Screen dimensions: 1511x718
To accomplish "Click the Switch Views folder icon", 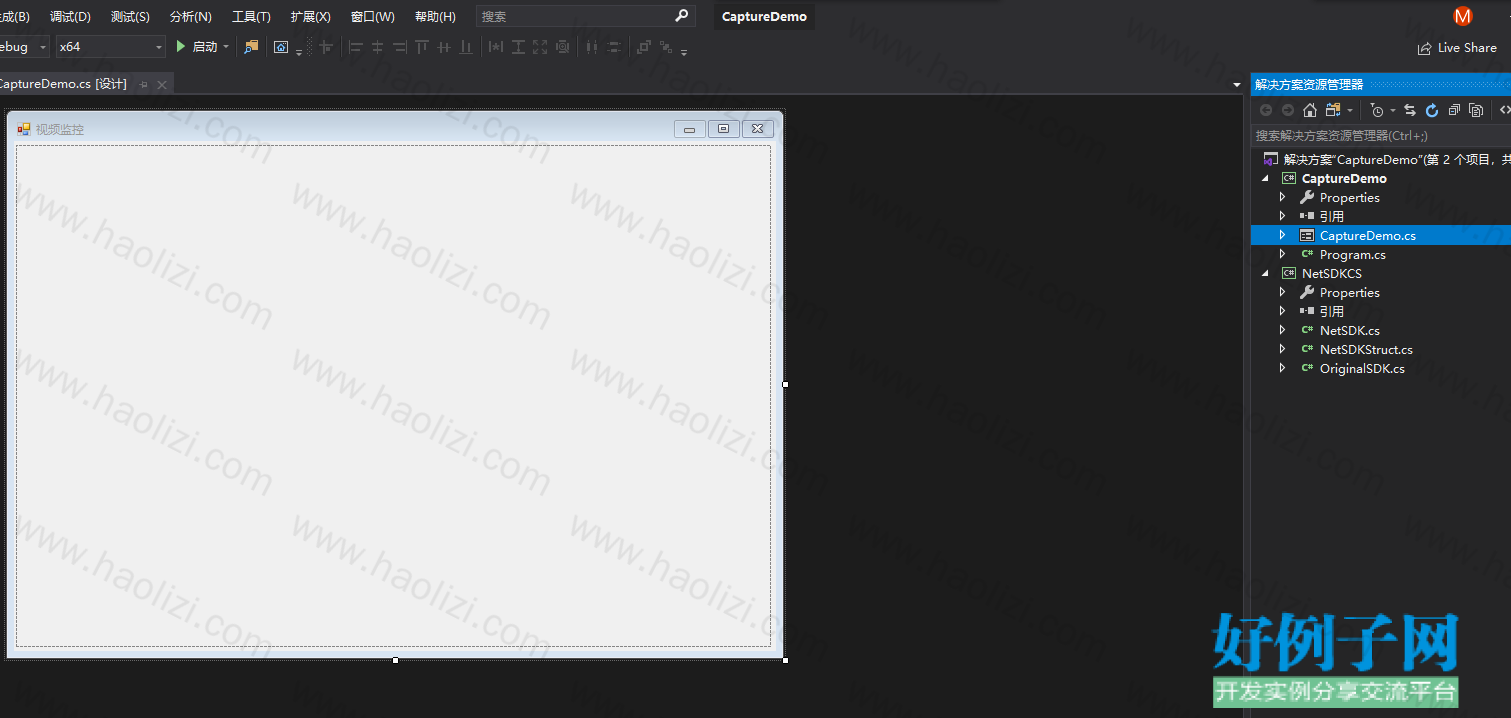I will pos(1333,110).
